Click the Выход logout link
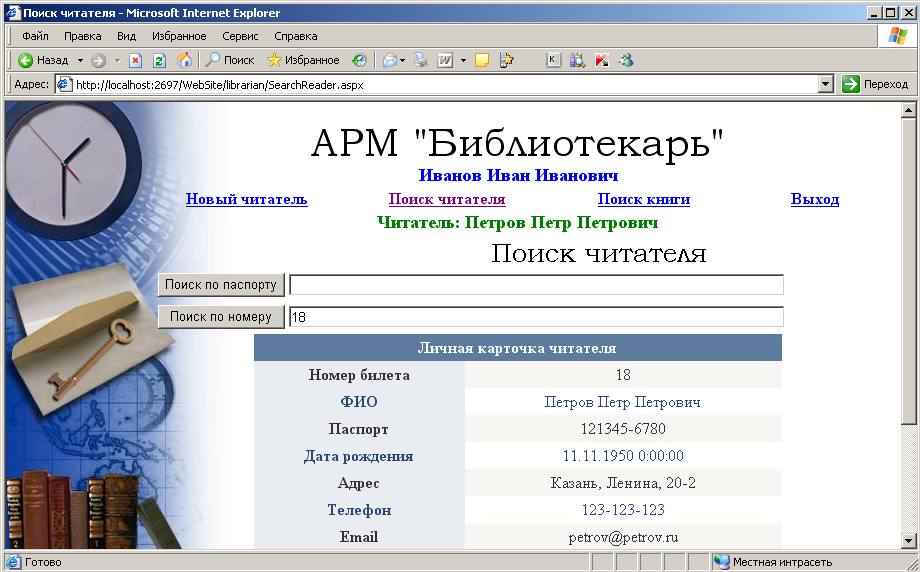Screen dimensions: 920x572 pos(815,199)
